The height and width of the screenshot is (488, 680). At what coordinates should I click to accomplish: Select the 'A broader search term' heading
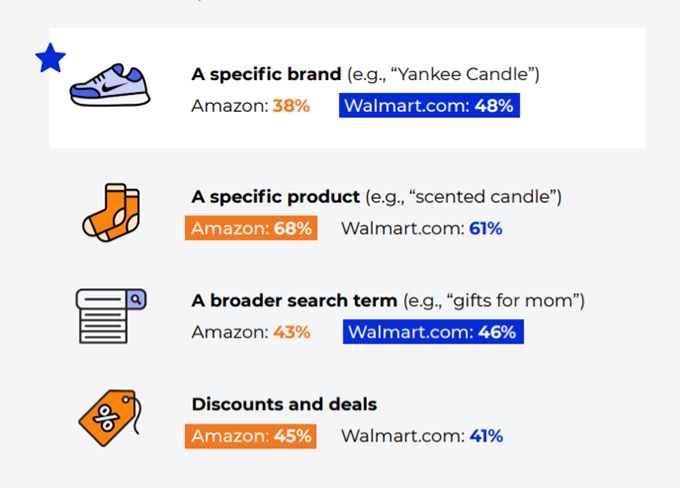[x=294, y=301]
